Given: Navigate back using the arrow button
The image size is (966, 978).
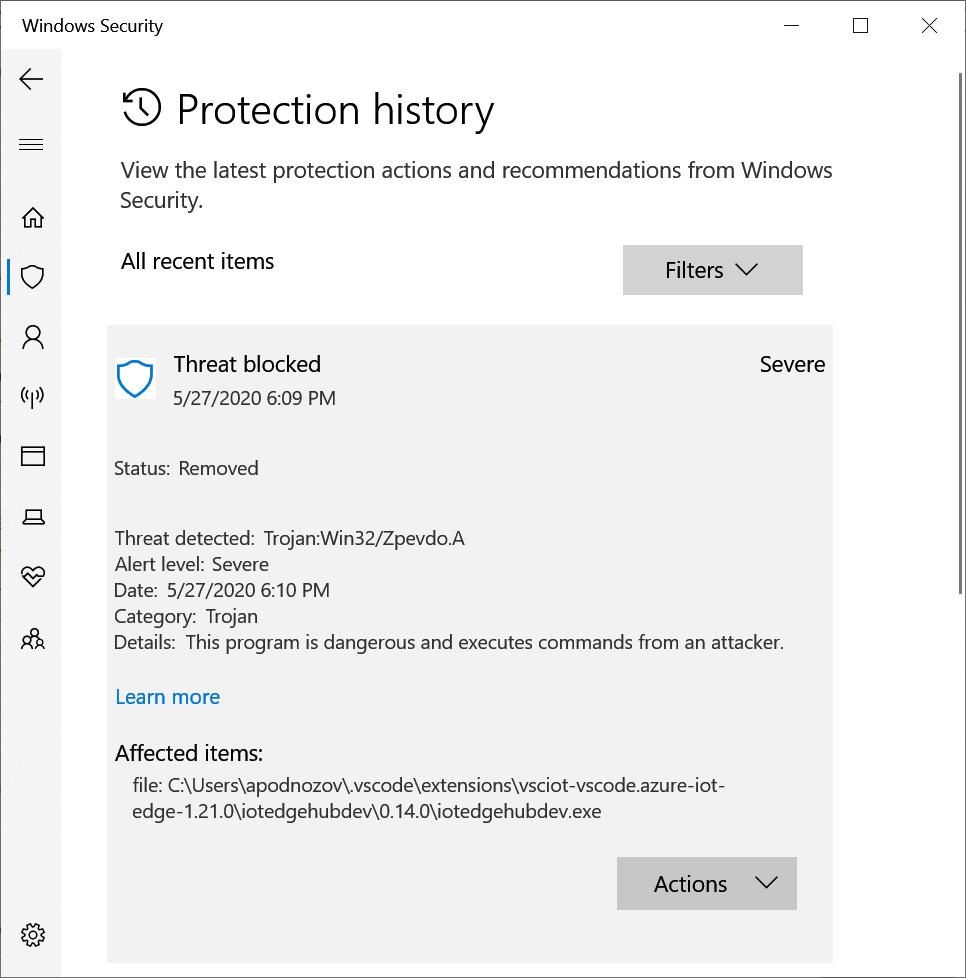Looking at the screenshot, I should click(x=31, y=79).
